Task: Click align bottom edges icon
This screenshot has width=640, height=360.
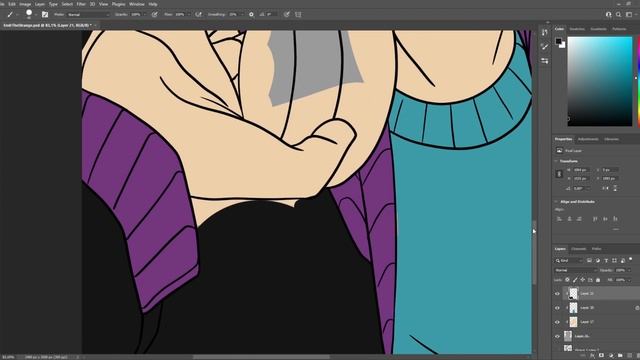Action: point(615,219)
